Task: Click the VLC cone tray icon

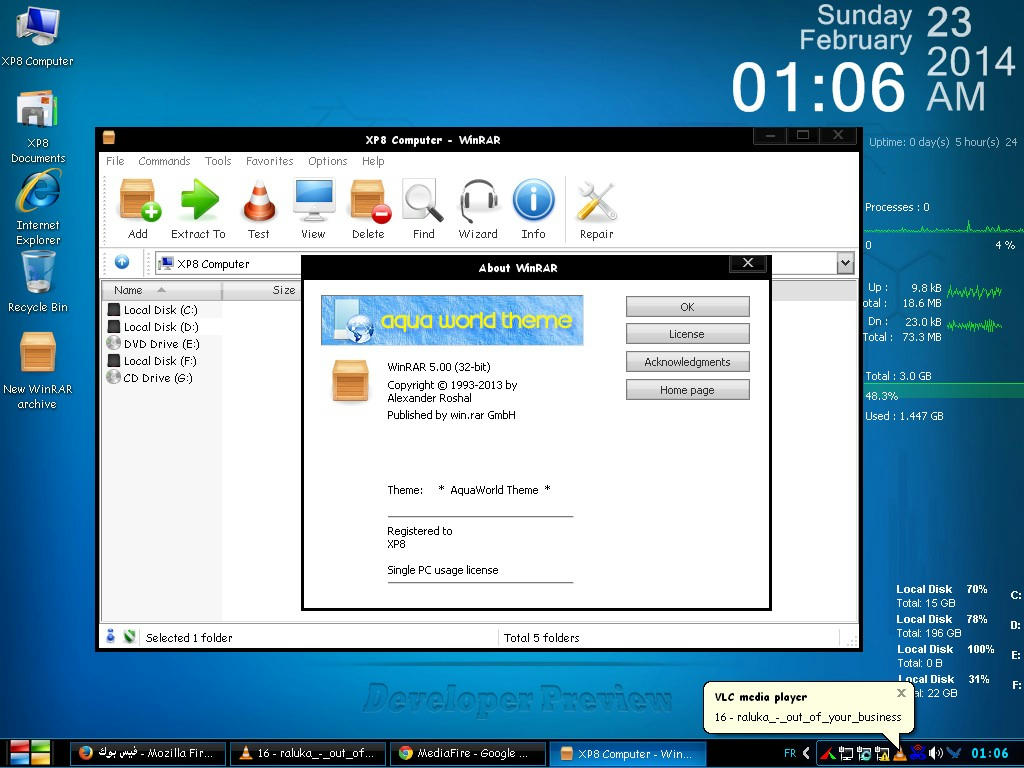Action: click(x=900, y=753)
